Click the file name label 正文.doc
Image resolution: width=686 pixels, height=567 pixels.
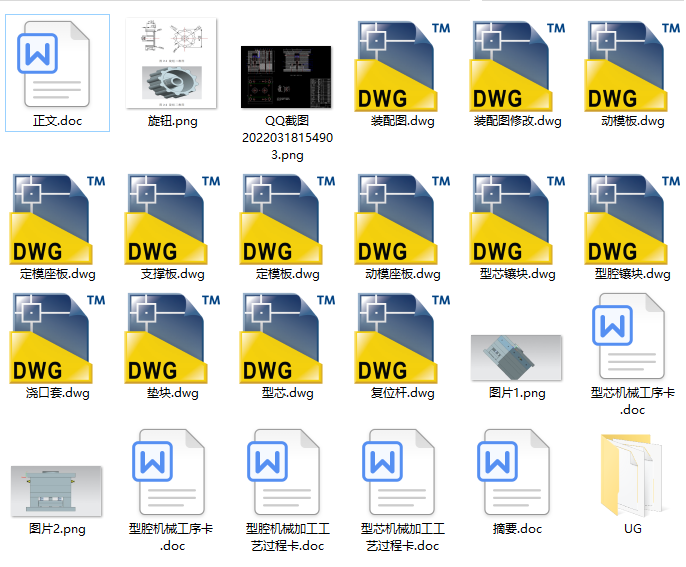pos(57,121)
